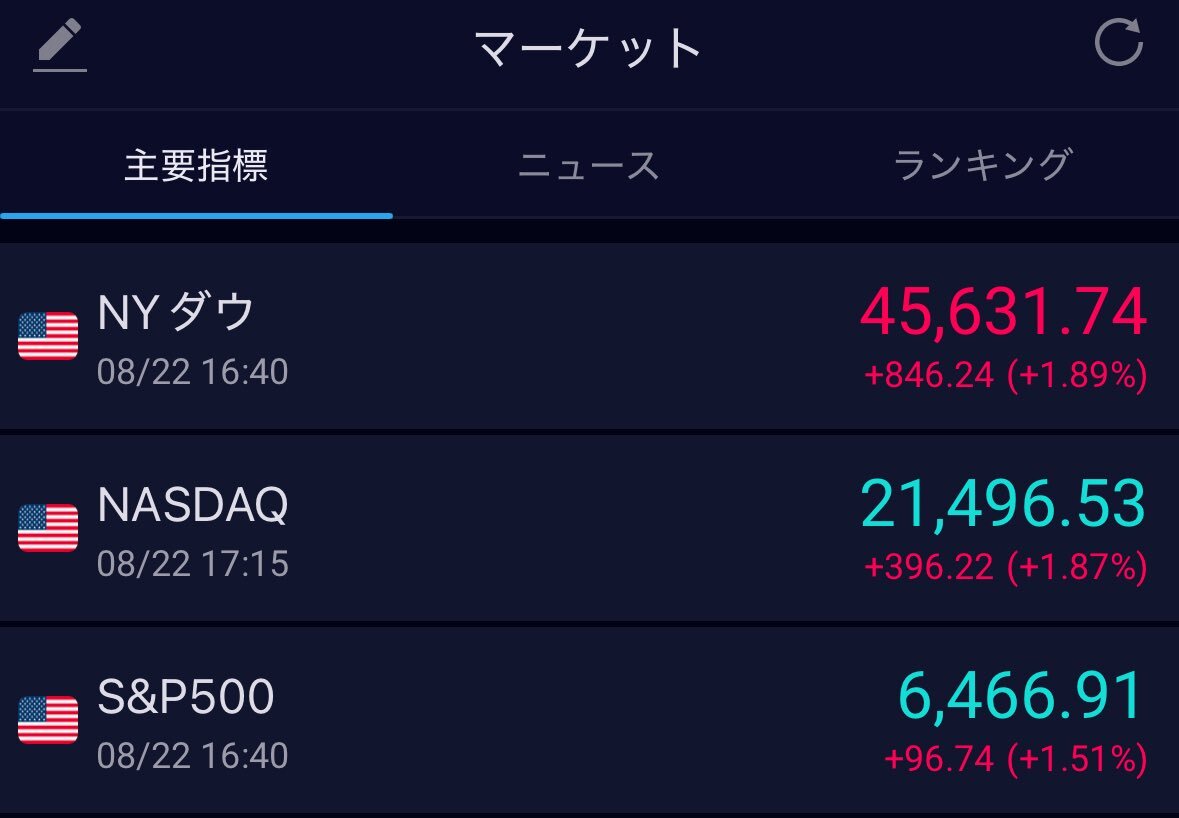Tap the US flag beside NASDAQ

tap(48, 528)
